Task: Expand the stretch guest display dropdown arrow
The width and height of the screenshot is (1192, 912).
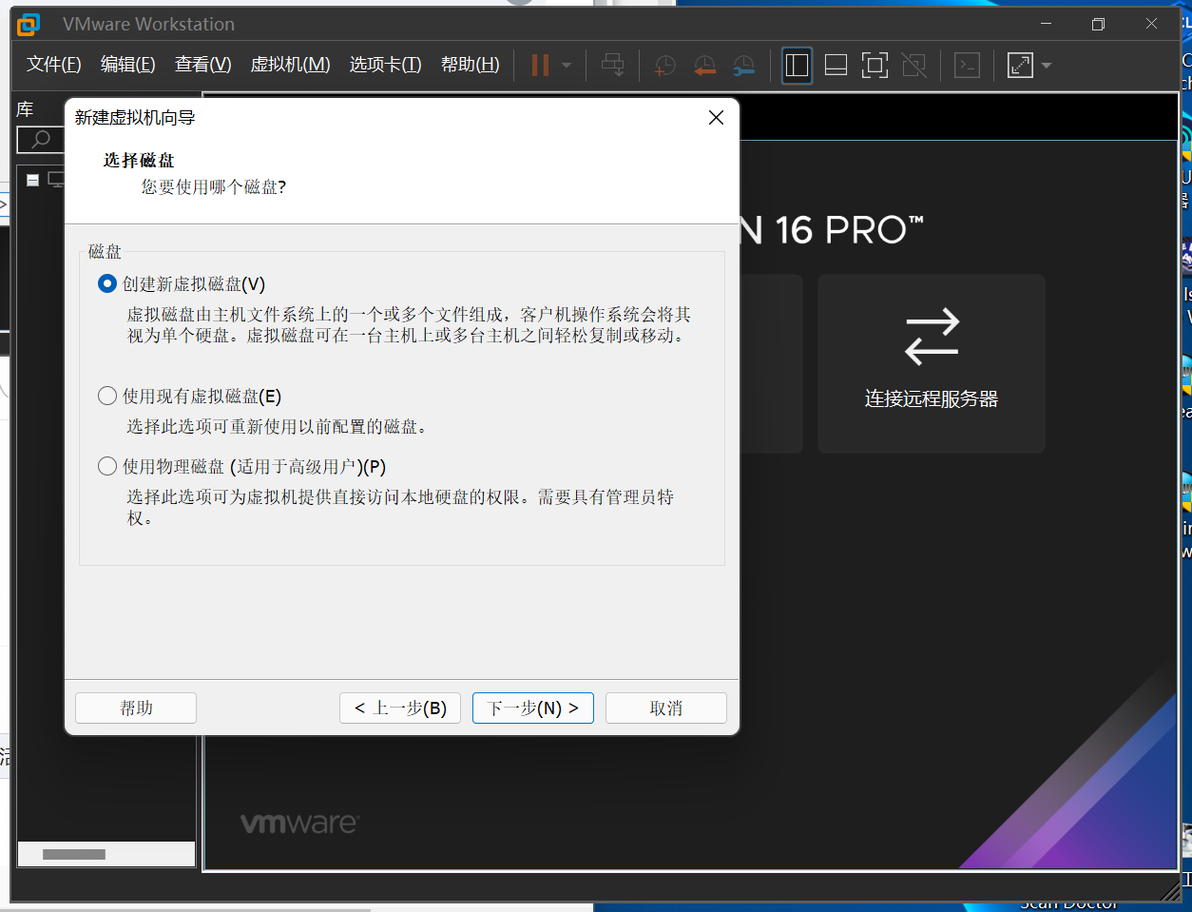Action: point(1047,65)
